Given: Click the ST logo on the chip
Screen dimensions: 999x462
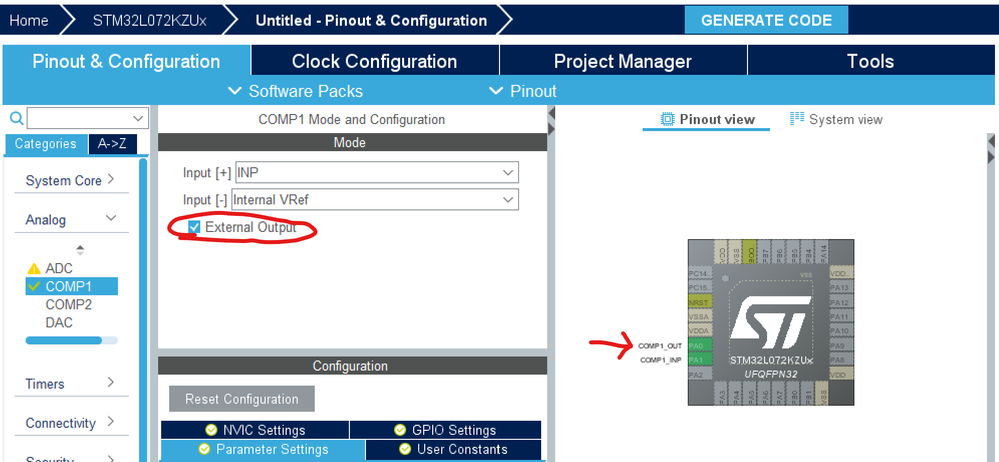Looking at the screenshot, I should [x=771, y=322].
